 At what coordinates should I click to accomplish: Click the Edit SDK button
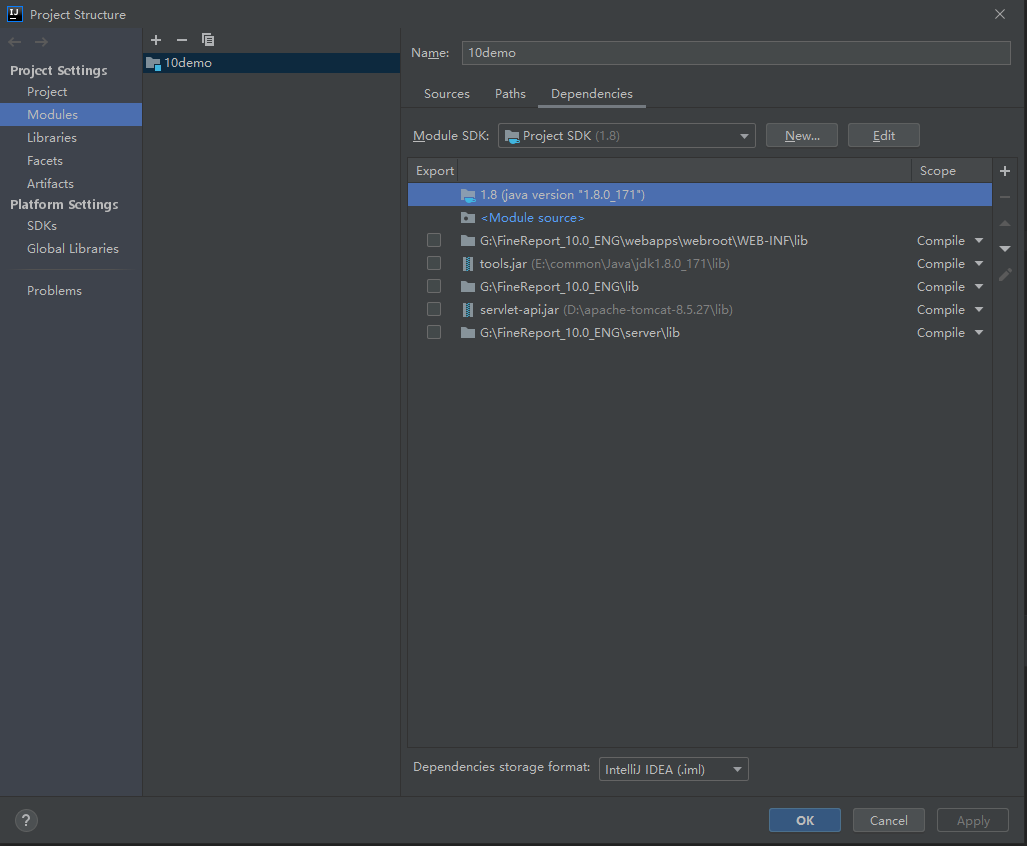click(x=884, y=136)
